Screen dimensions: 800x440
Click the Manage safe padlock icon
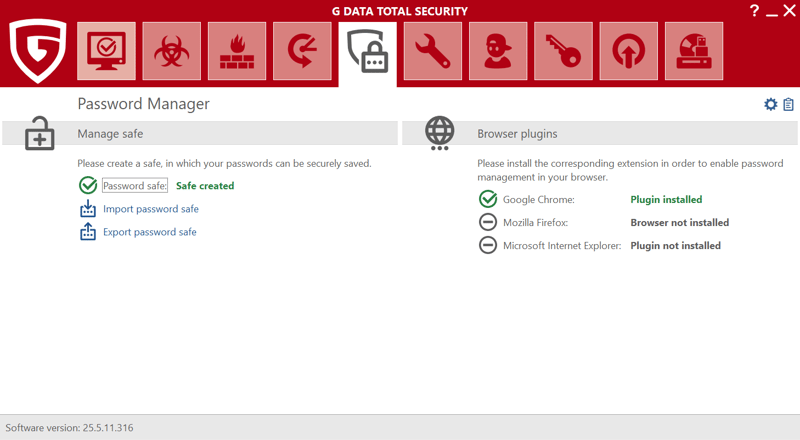(40, 133)
